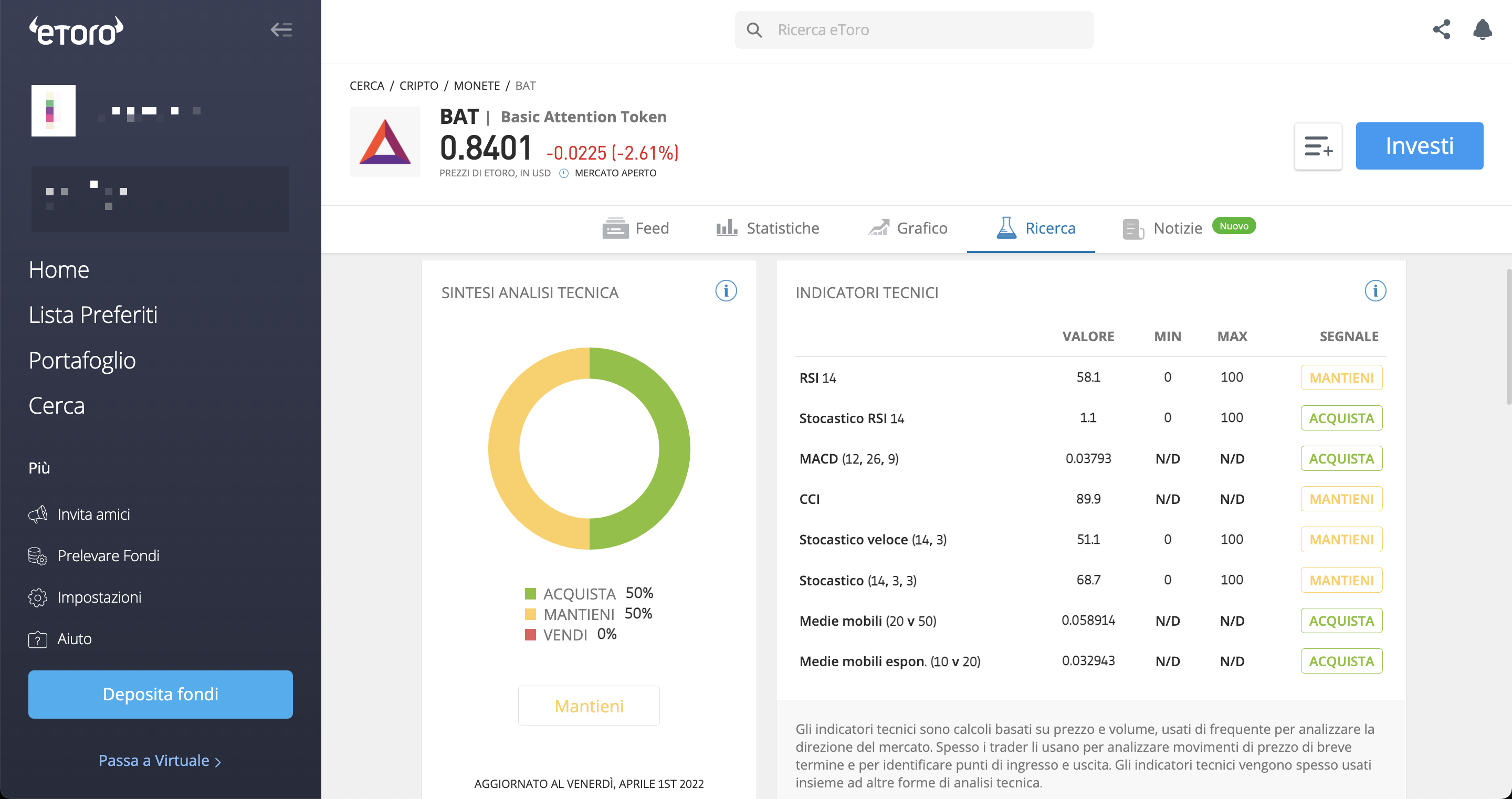Click the blue Investi button
Viewport: 1512px width, 799px height.
tap(1419, 146)
